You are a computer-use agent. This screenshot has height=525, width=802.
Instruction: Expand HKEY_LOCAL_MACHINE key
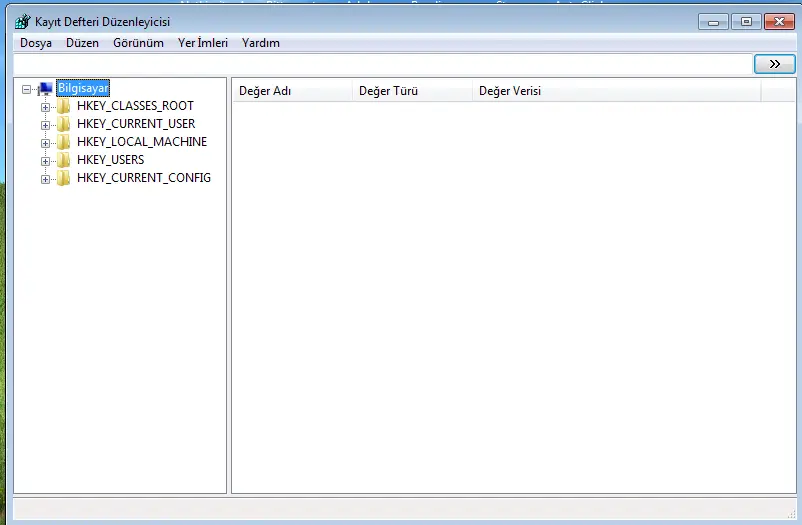46,143
